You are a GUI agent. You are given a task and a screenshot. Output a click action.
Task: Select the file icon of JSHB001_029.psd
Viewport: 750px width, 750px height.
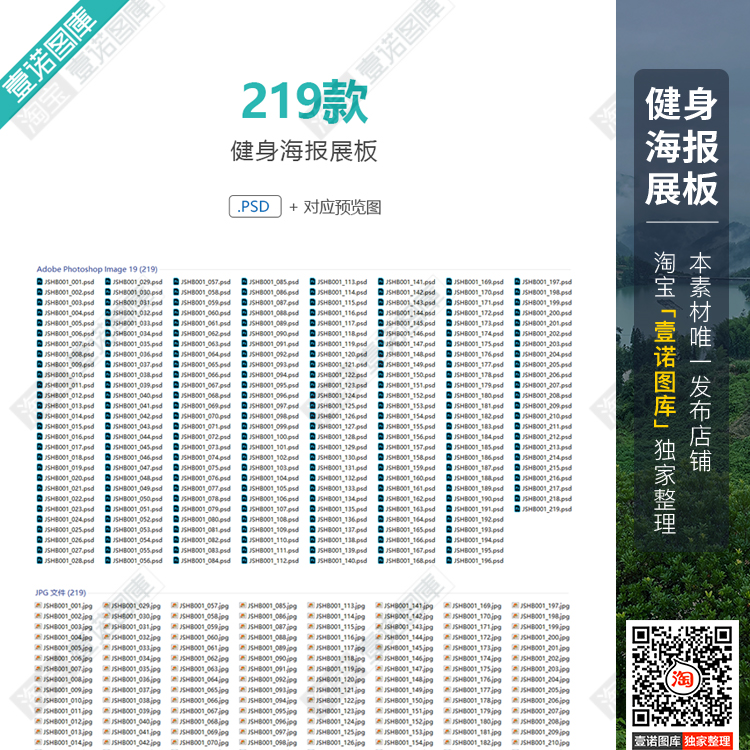pos(108,282)
